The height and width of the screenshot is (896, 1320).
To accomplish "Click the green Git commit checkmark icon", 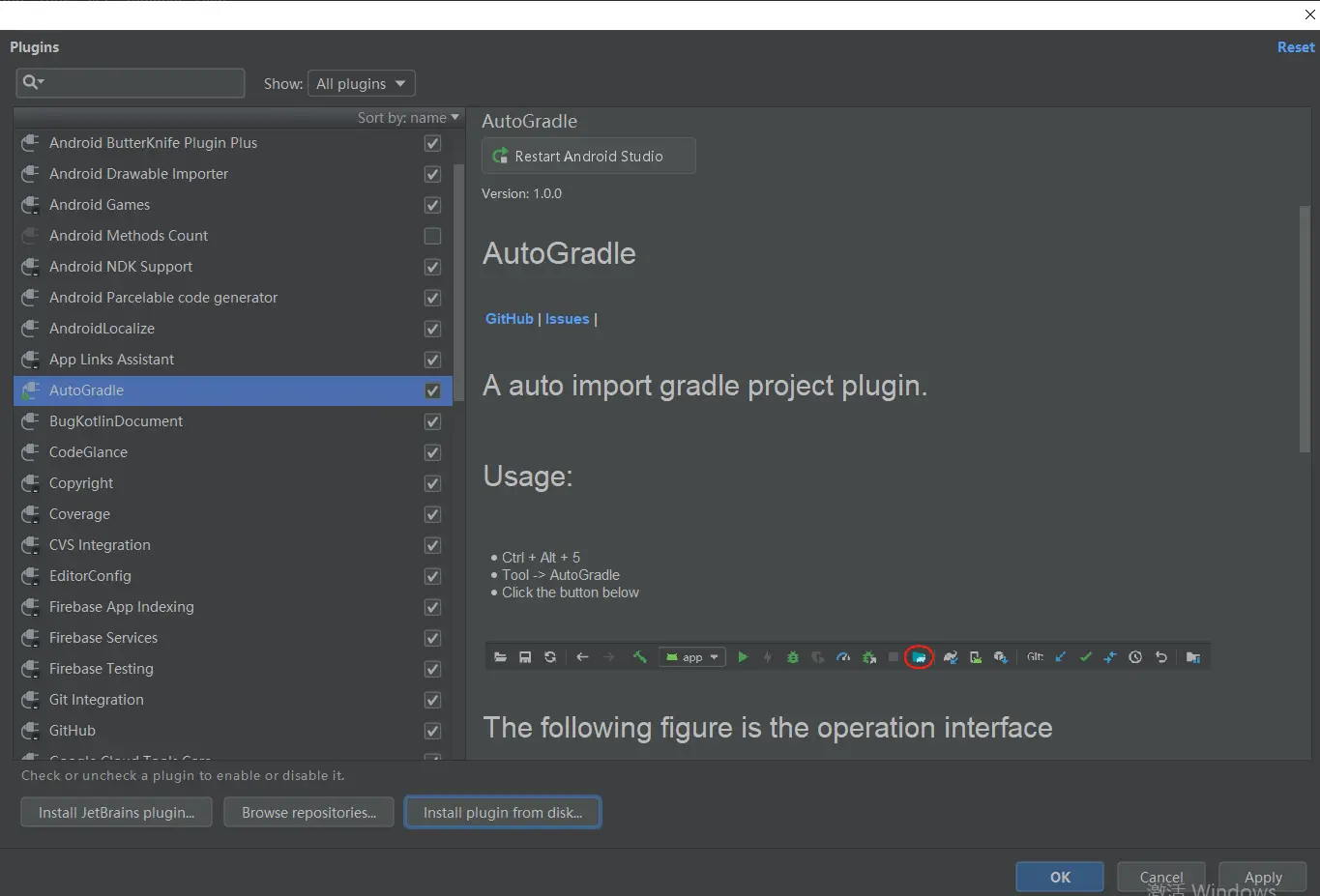I will pyautogui.click(x=1086, y=657).
